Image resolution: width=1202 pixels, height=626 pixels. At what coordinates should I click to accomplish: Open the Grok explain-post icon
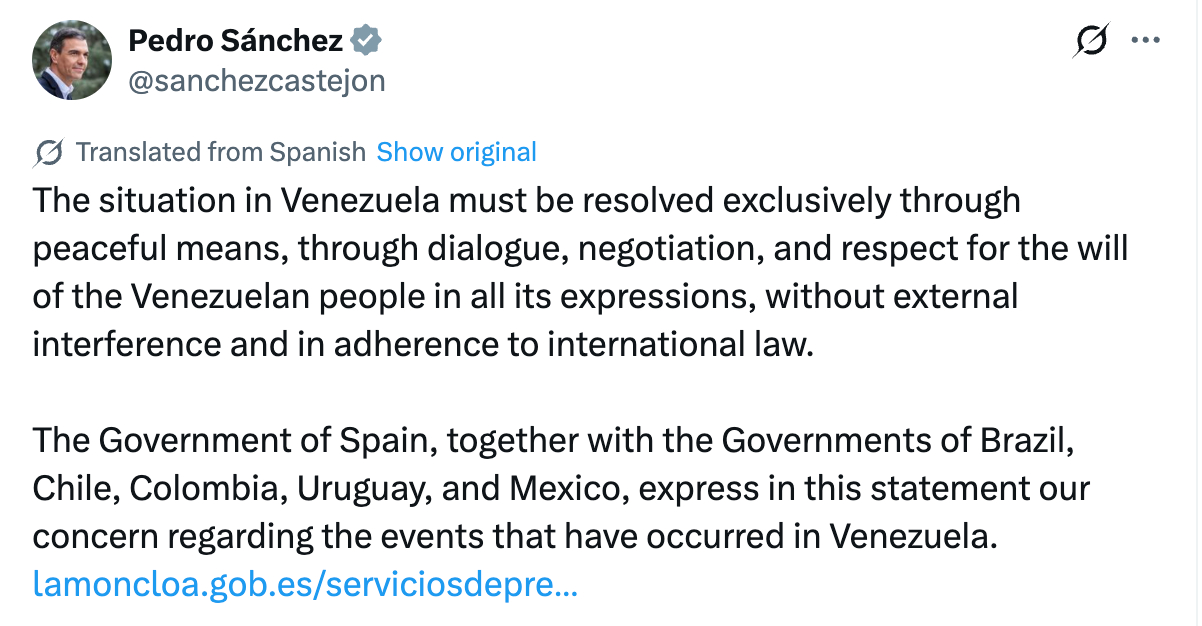pyautogui.click(x=1091, y=41)
